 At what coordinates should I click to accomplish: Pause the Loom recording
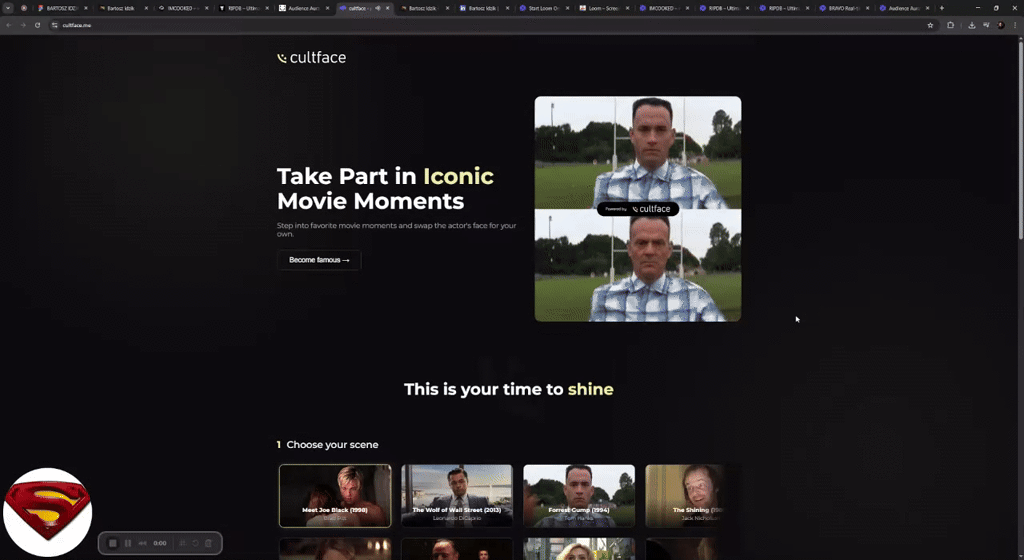point(128,543)
